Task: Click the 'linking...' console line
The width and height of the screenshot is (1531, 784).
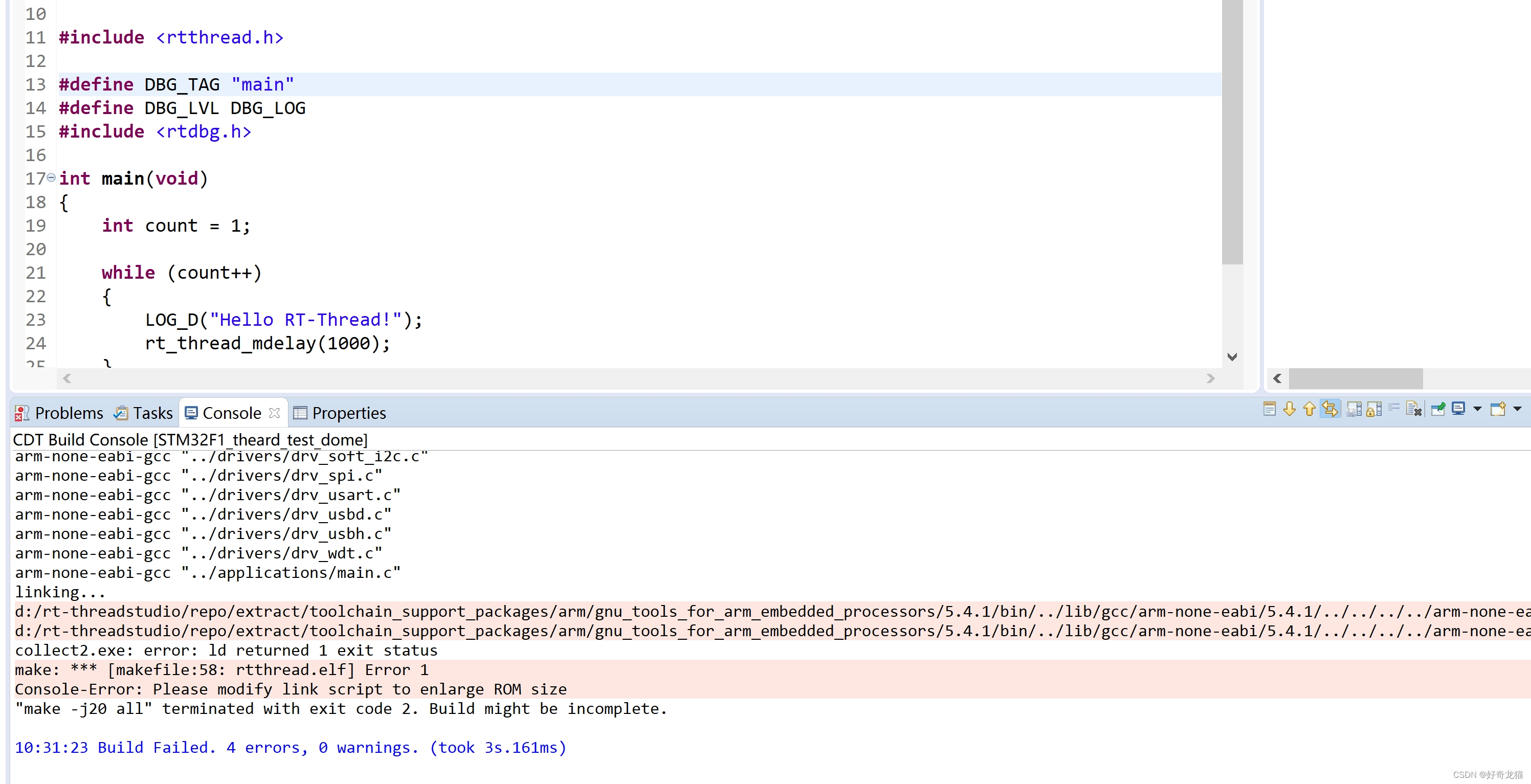Action: (x=60, y=592)
